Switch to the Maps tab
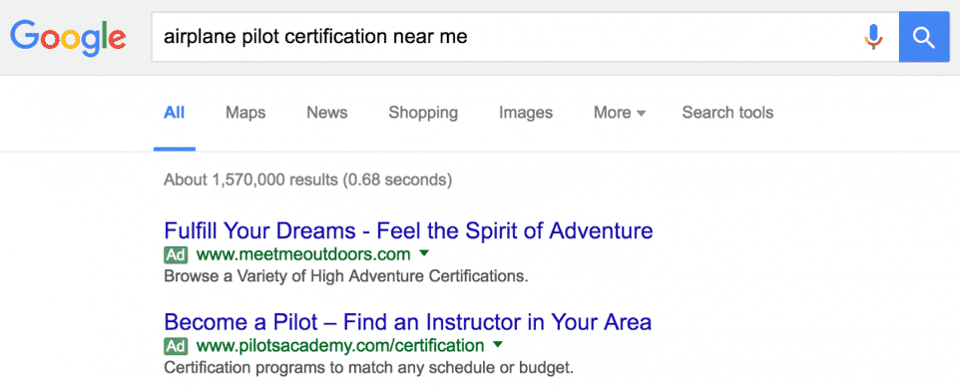 [x=246, y=113]
